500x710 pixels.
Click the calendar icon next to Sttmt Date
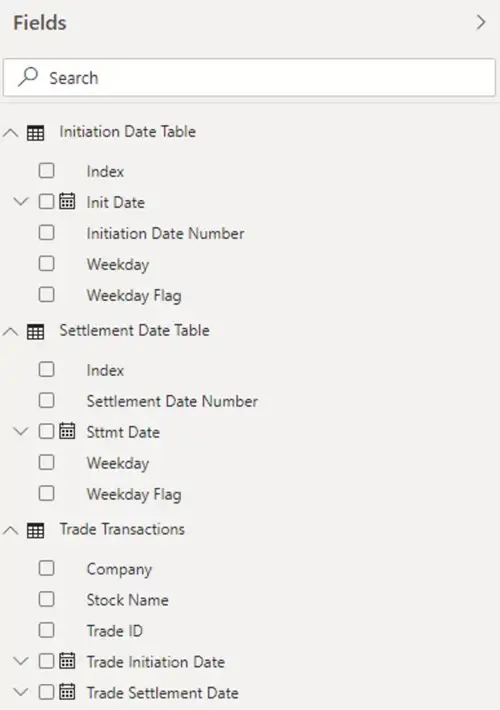(67, 431)
